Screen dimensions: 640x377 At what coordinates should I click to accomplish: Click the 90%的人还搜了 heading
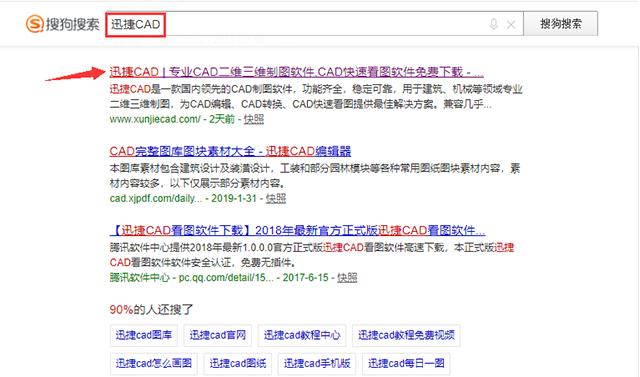[151, 310]
